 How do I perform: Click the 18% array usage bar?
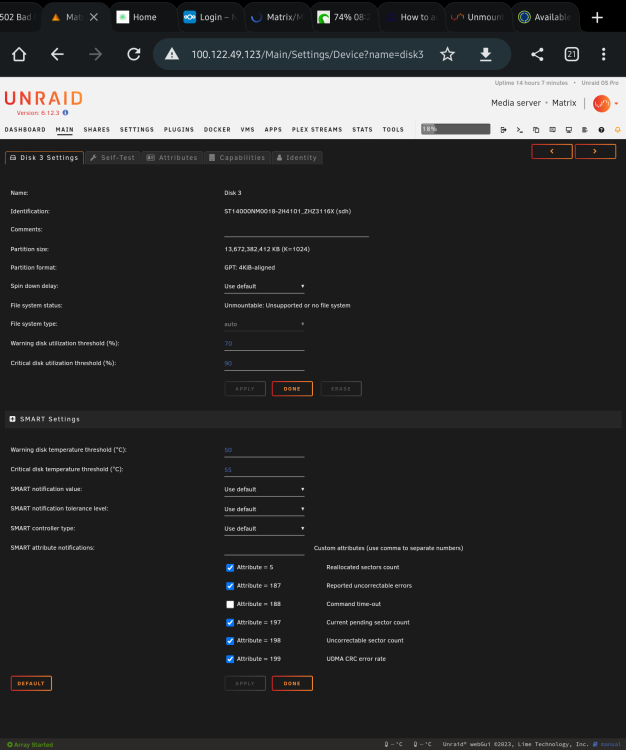pos(455,129)
